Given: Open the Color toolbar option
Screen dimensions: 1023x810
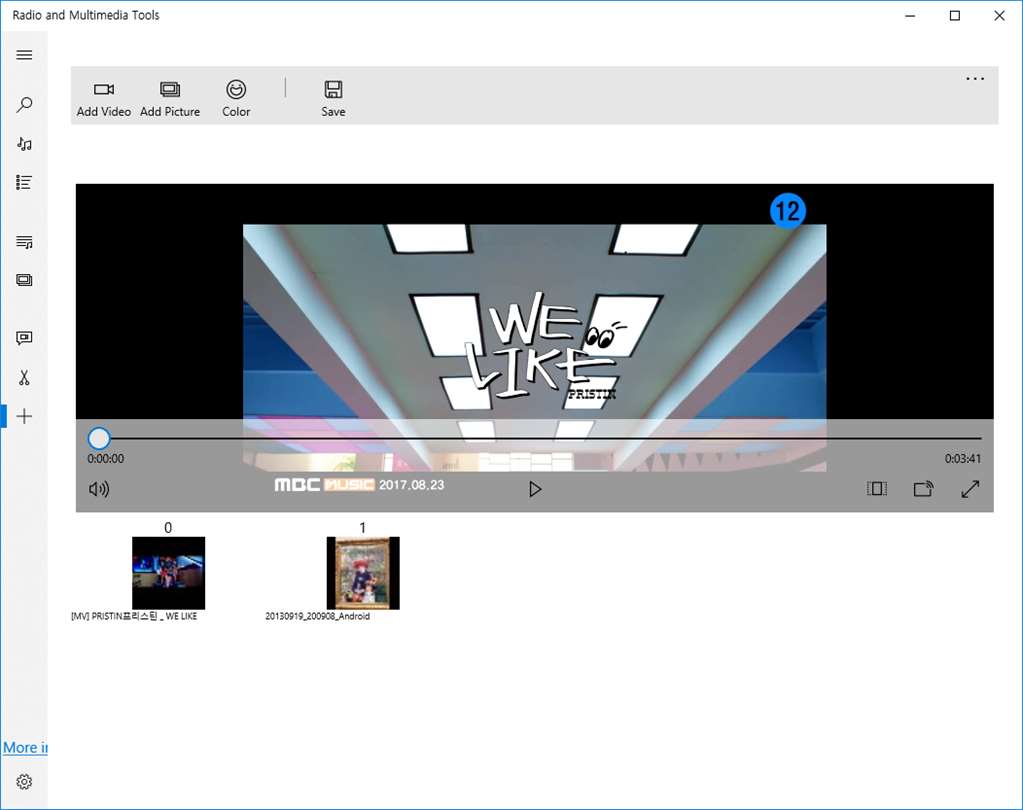Looking at the screenshot, I should pos(236,98).
